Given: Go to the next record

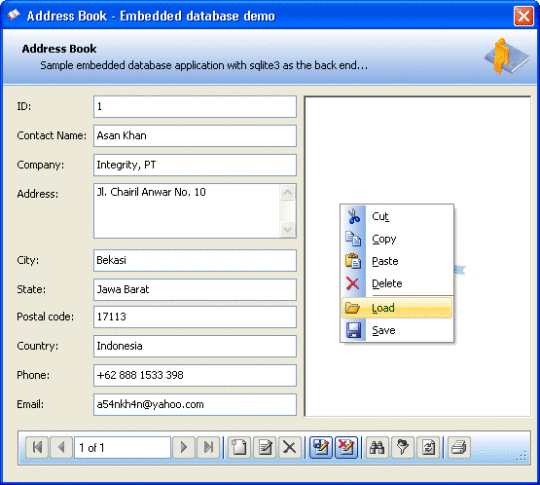Looking at the screenshot, I should pyautogui.click(x=184, y=447).
